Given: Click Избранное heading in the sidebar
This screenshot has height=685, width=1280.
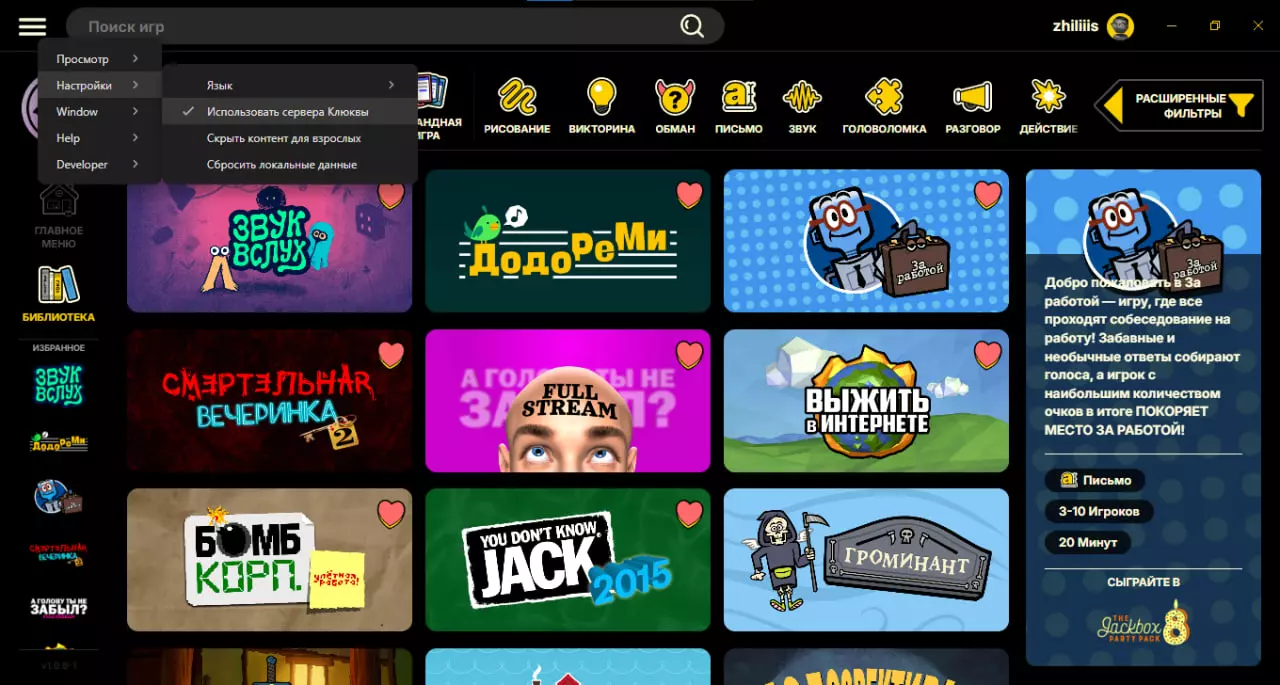Looking at the screenshot, I should click(59, 348).
